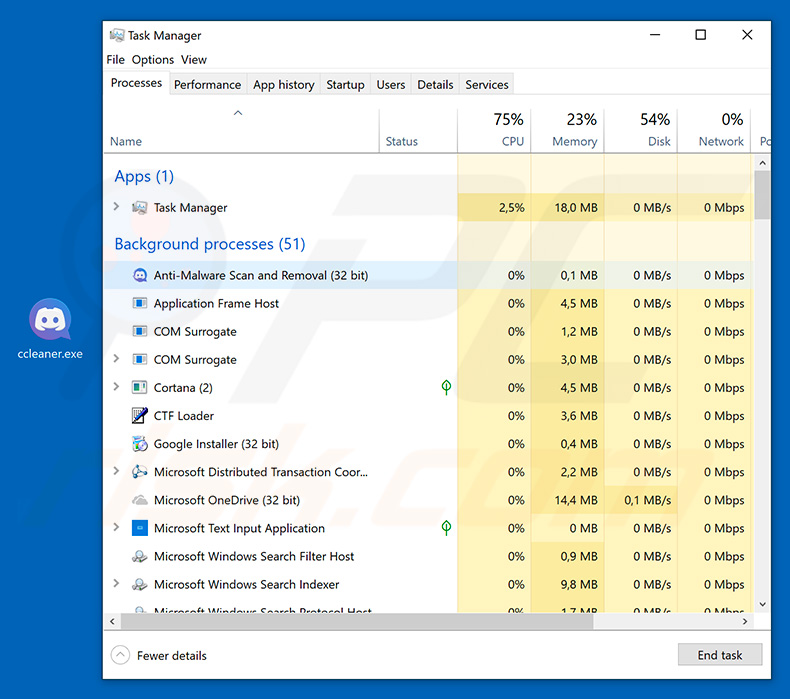Click the horizontal scrollbar right arrow

[745, 622]
